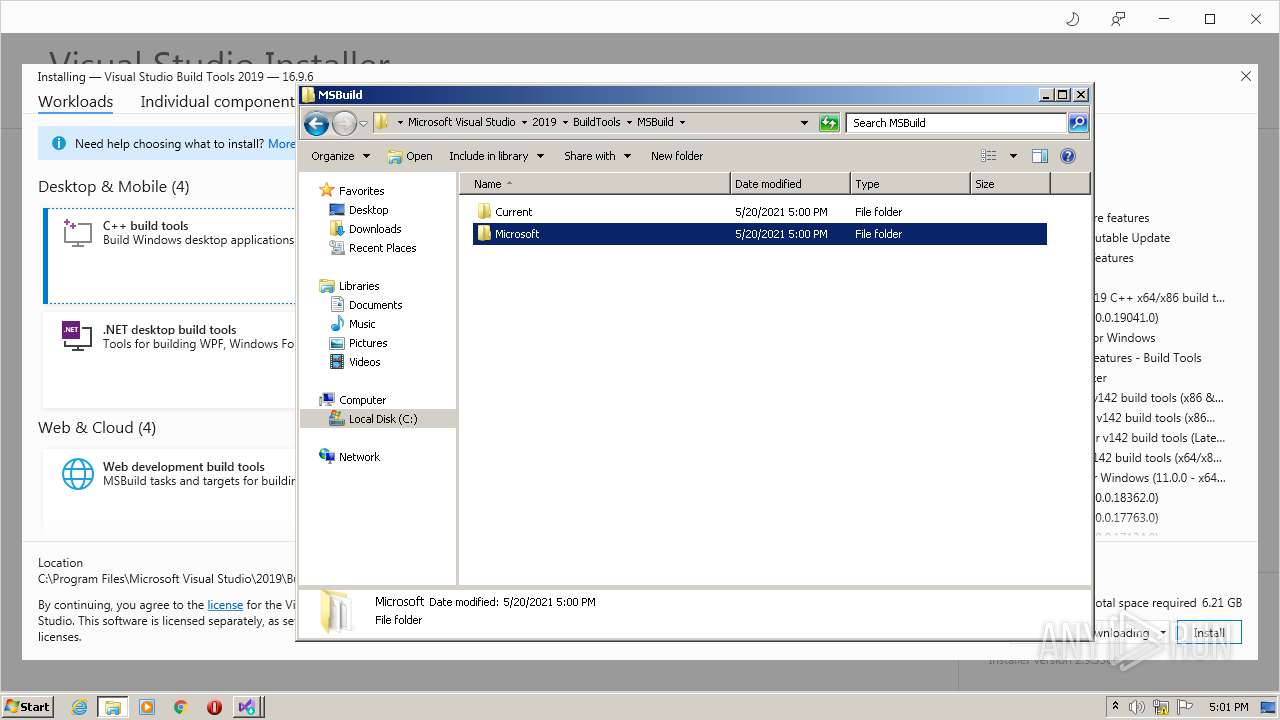Open Opera from the taskbar
This screenshot has width=1280, height=720.
tap(214, 707)
